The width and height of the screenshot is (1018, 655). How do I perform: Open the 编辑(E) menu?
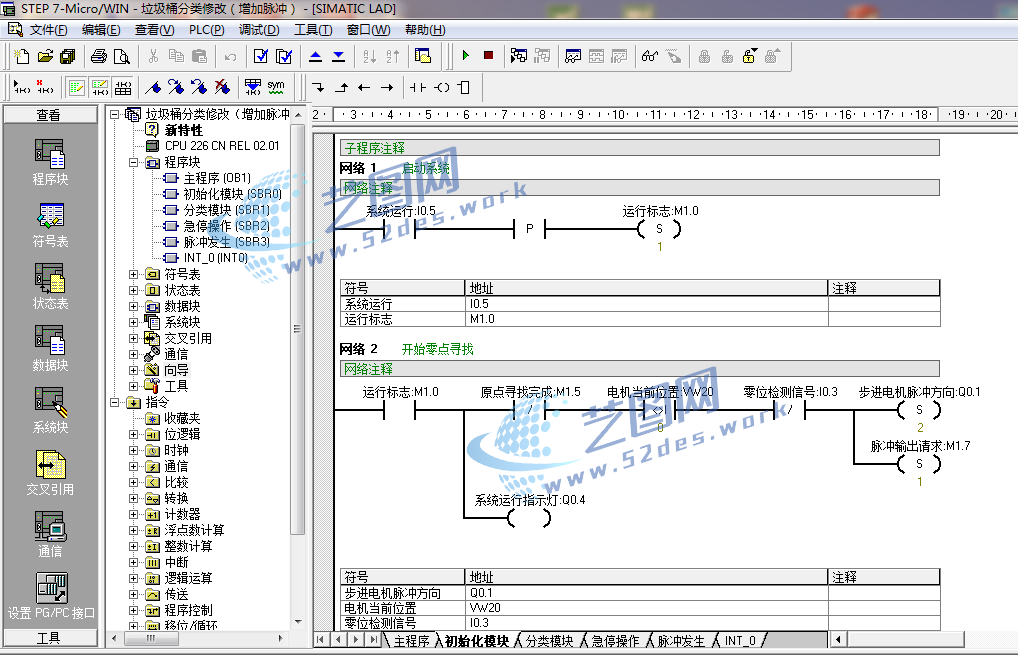point(101,30)
